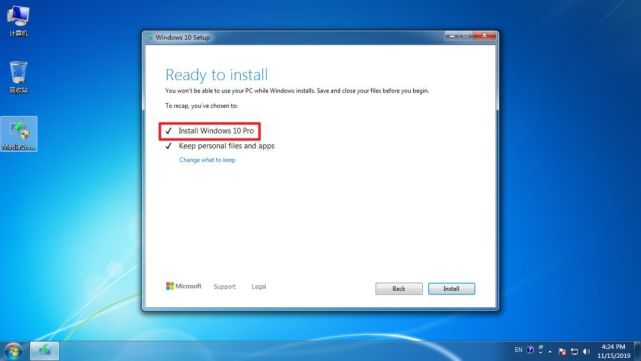Click the Install button

[451, 289]
